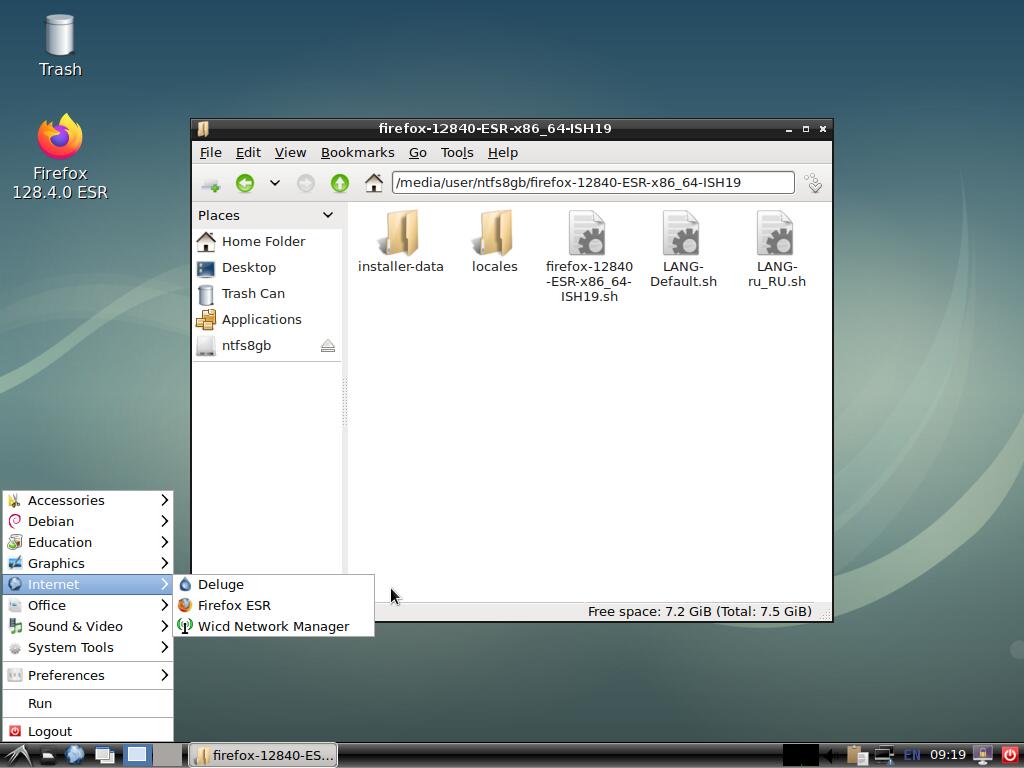The image size is (1024, 768).
Task: Focus the location path input field
Action: click(593, 183)
